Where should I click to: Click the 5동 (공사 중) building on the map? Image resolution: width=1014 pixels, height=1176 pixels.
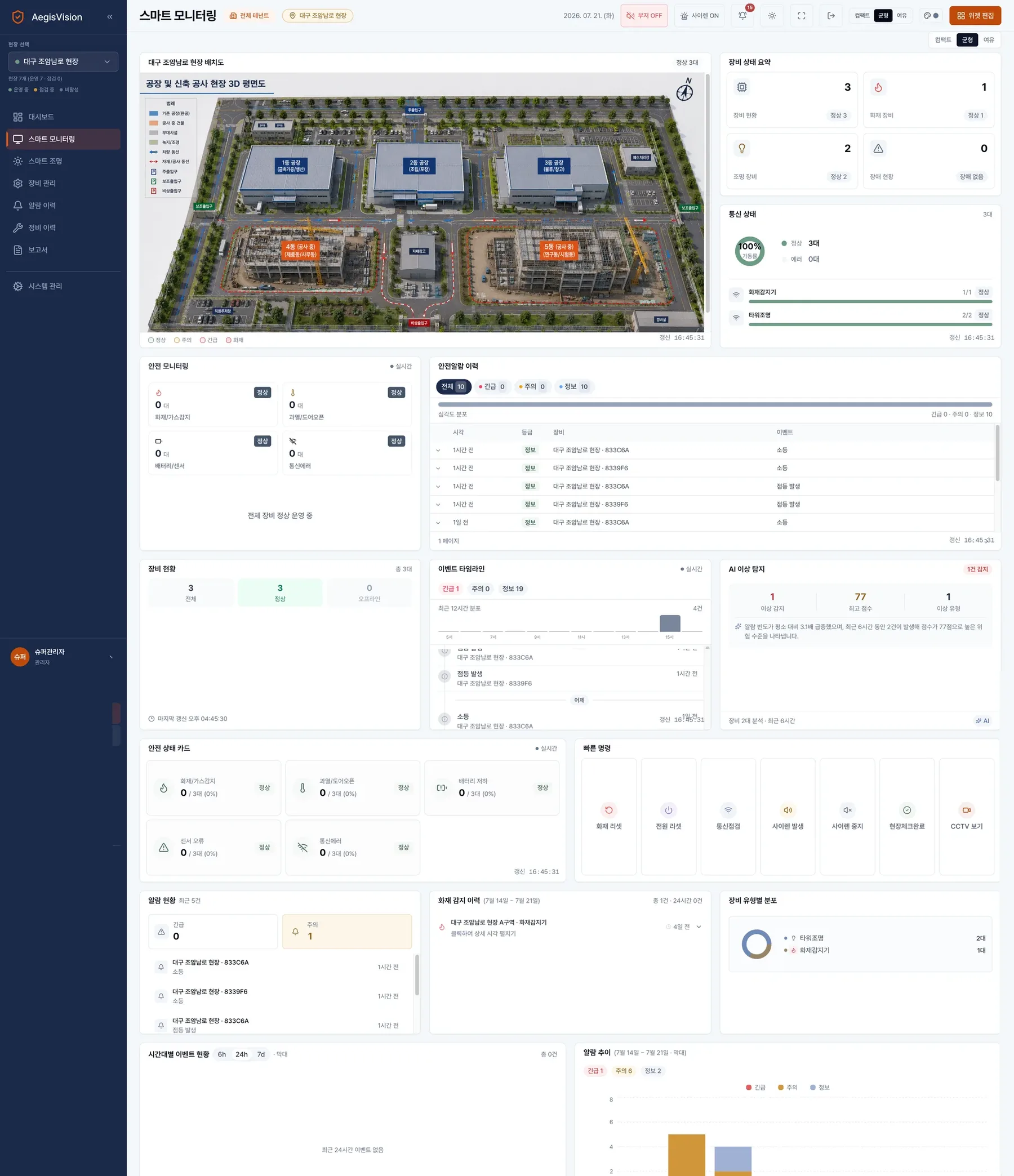(x=558, y=251)
